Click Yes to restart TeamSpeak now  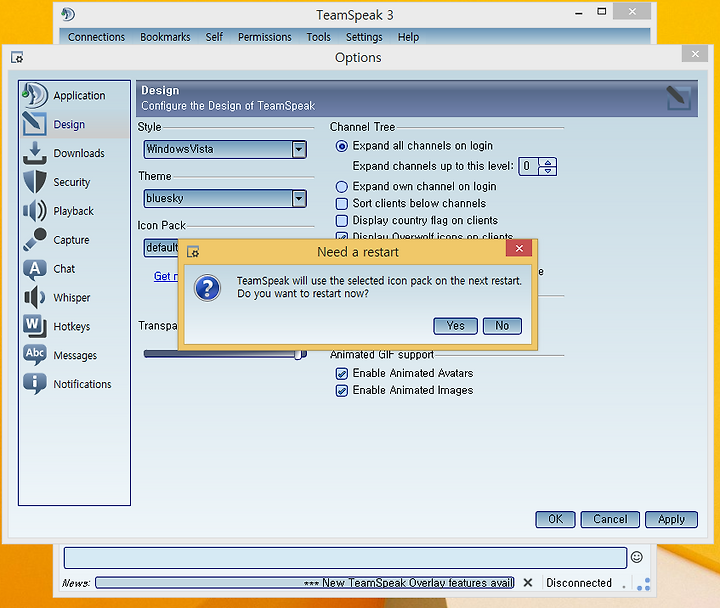[456, 326]
